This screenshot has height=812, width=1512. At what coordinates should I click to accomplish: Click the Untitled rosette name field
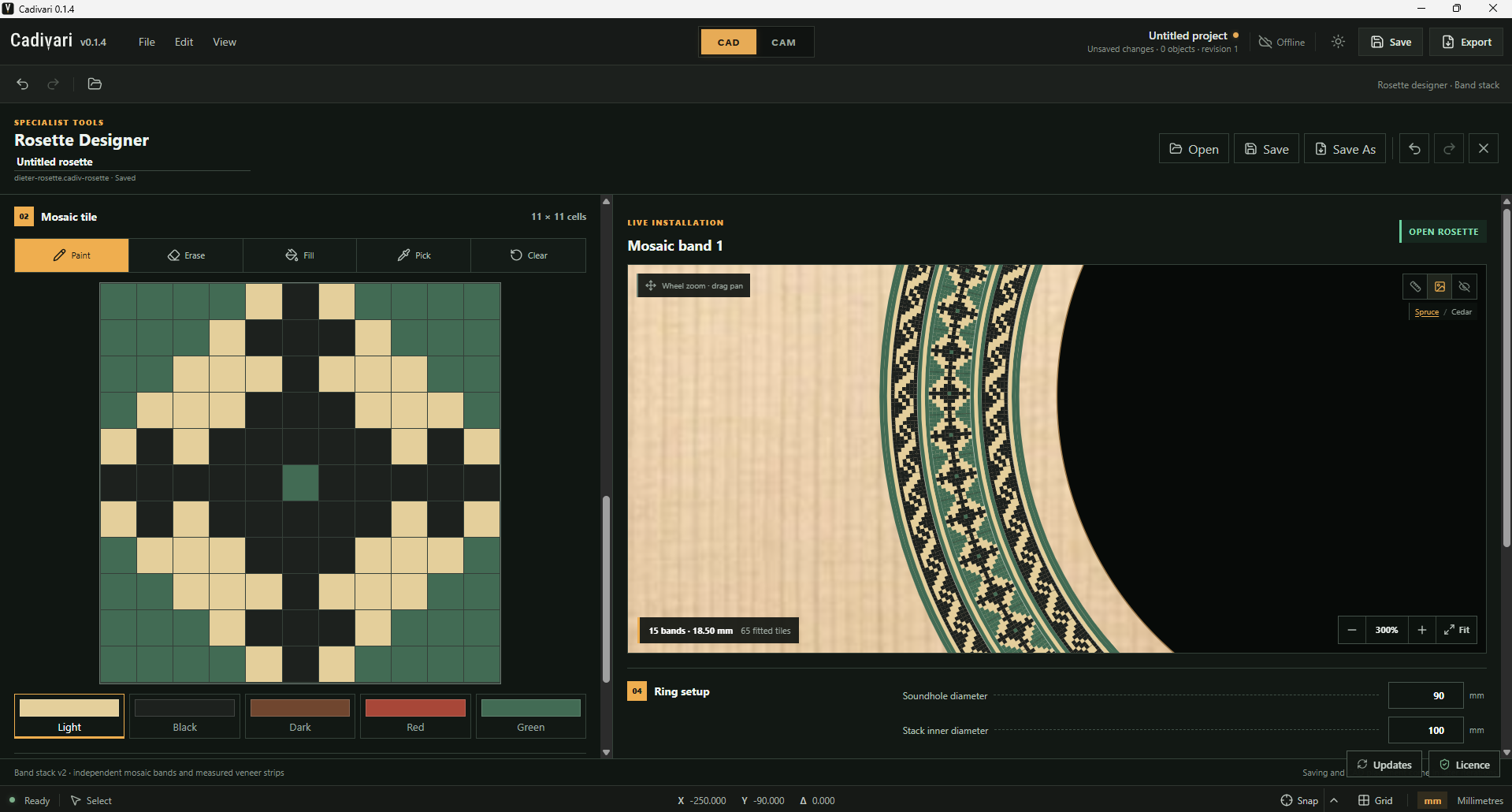point(132,162)
